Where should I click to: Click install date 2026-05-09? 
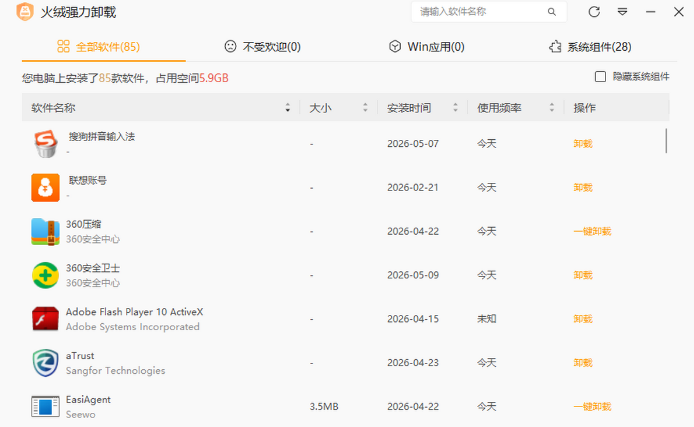coord(413,275)
